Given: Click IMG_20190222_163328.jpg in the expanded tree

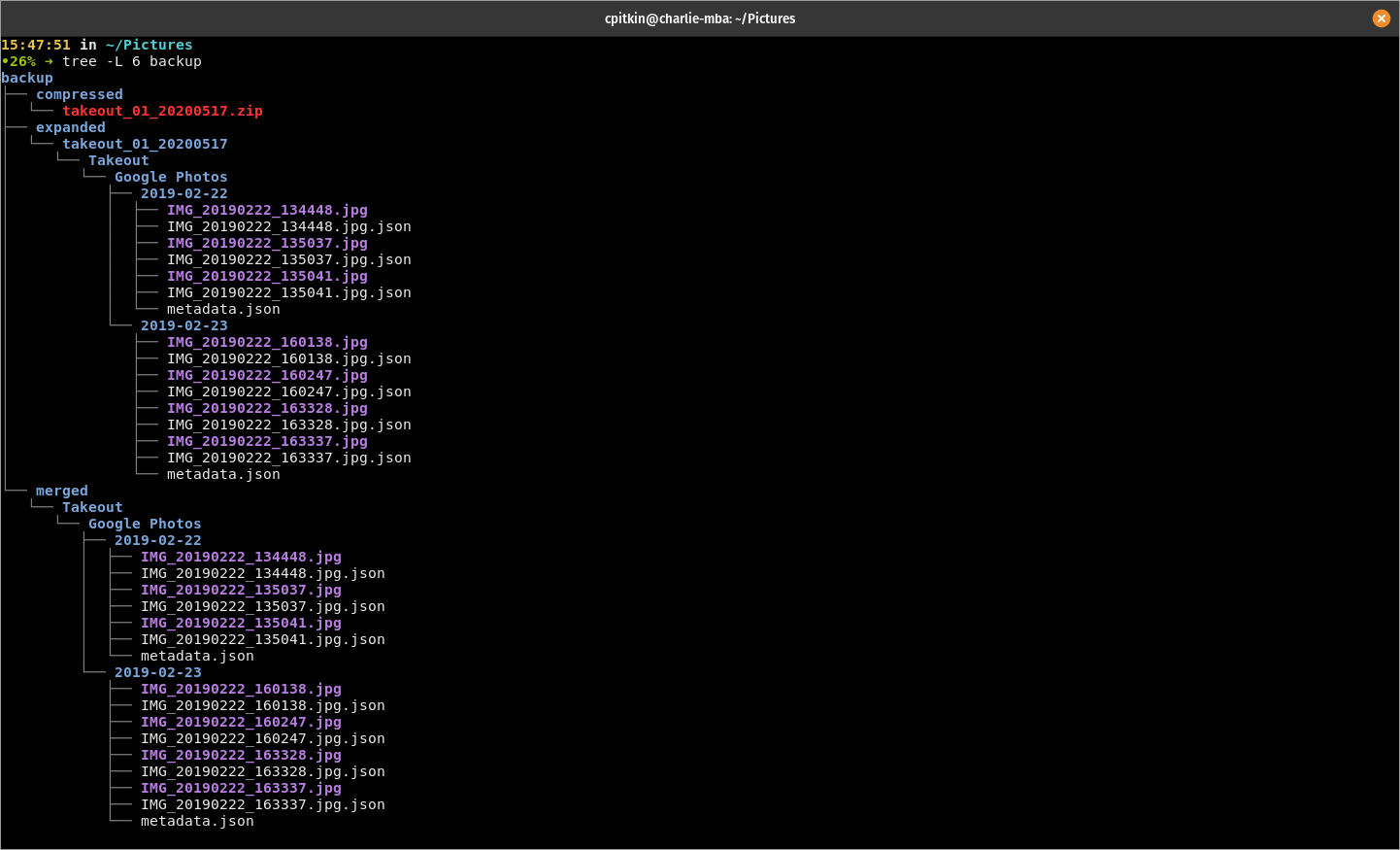Looking at the screenshot, I should coord(267,408).
